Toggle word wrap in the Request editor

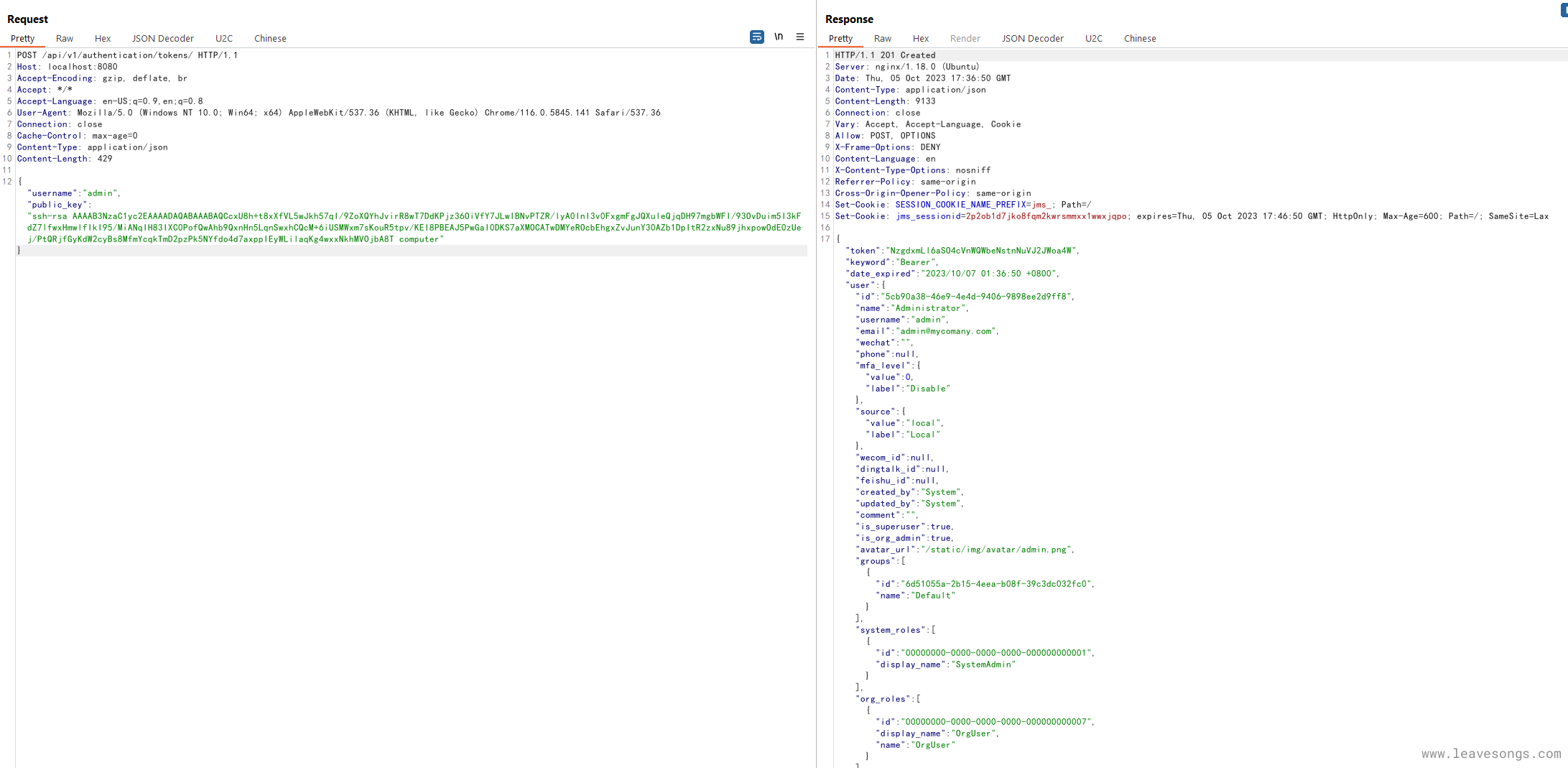756,37
